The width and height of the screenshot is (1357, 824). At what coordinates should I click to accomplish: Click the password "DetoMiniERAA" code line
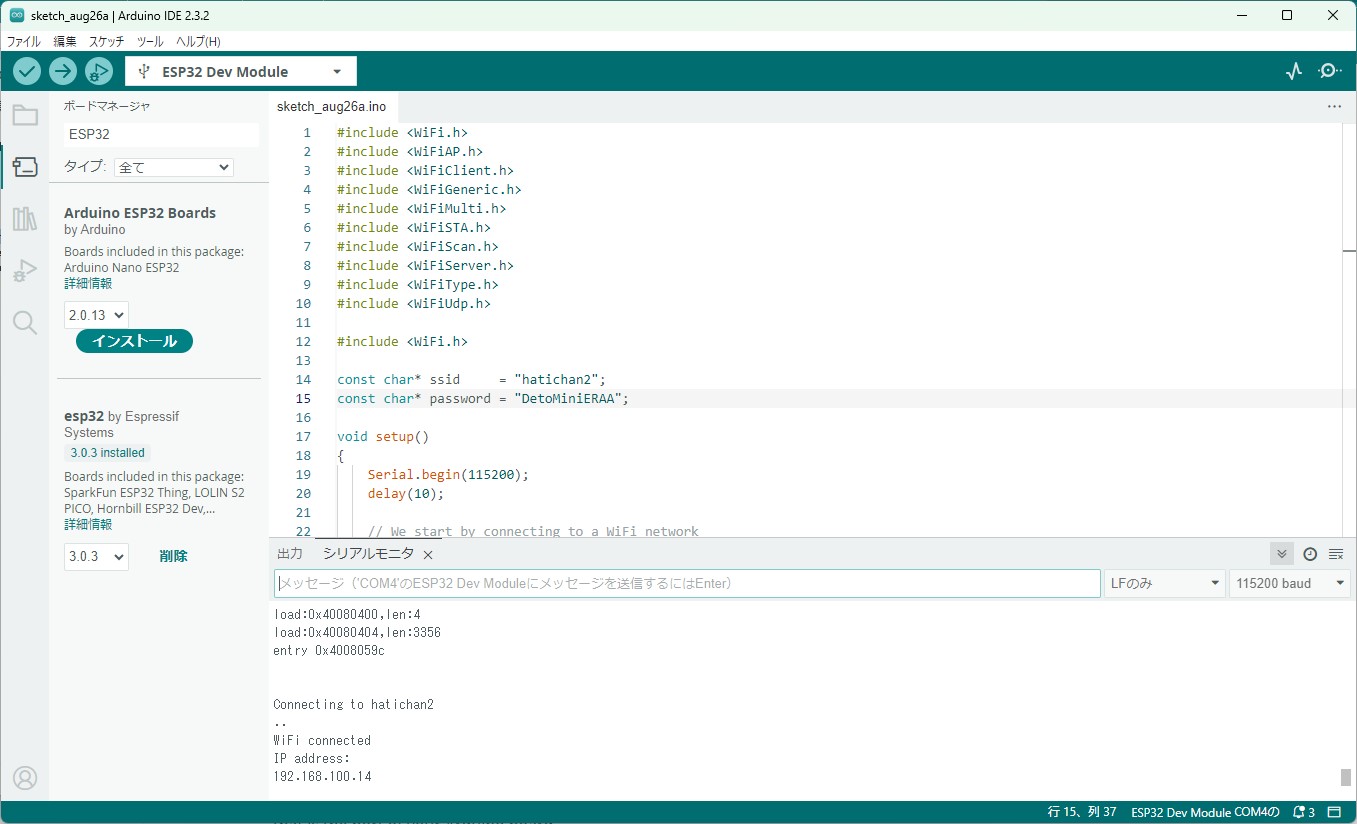483,398
